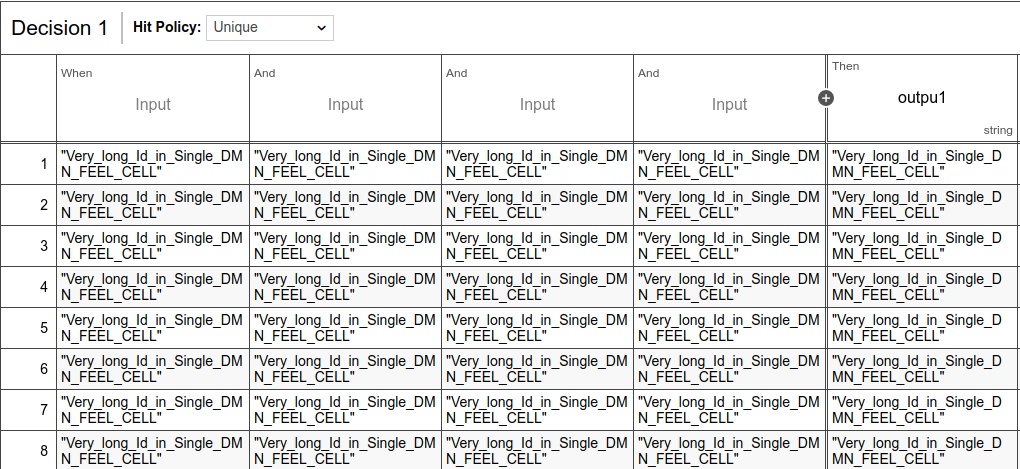Select rule row number 5
Screen dimensions: 1020x469
[x=29, y=328]
